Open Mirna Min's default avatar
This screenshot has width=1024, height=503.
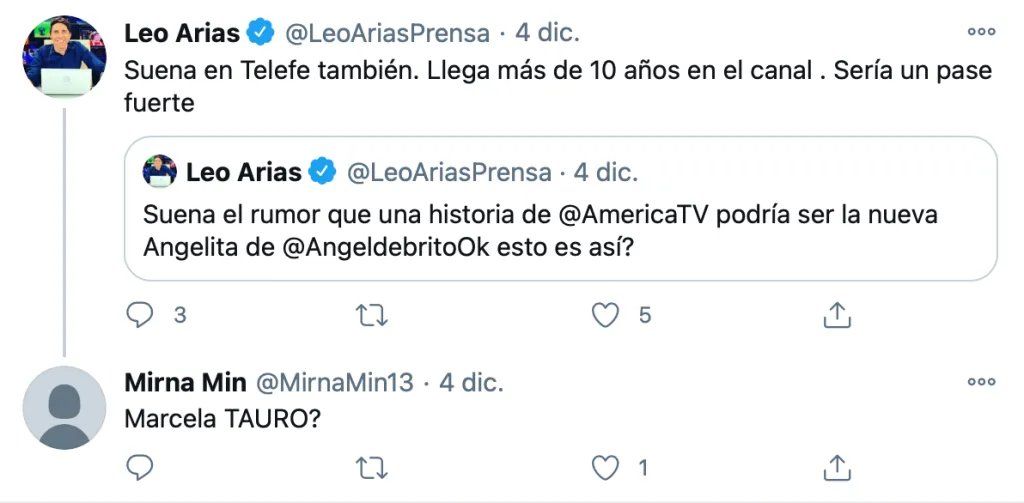[x=64, y=407]
